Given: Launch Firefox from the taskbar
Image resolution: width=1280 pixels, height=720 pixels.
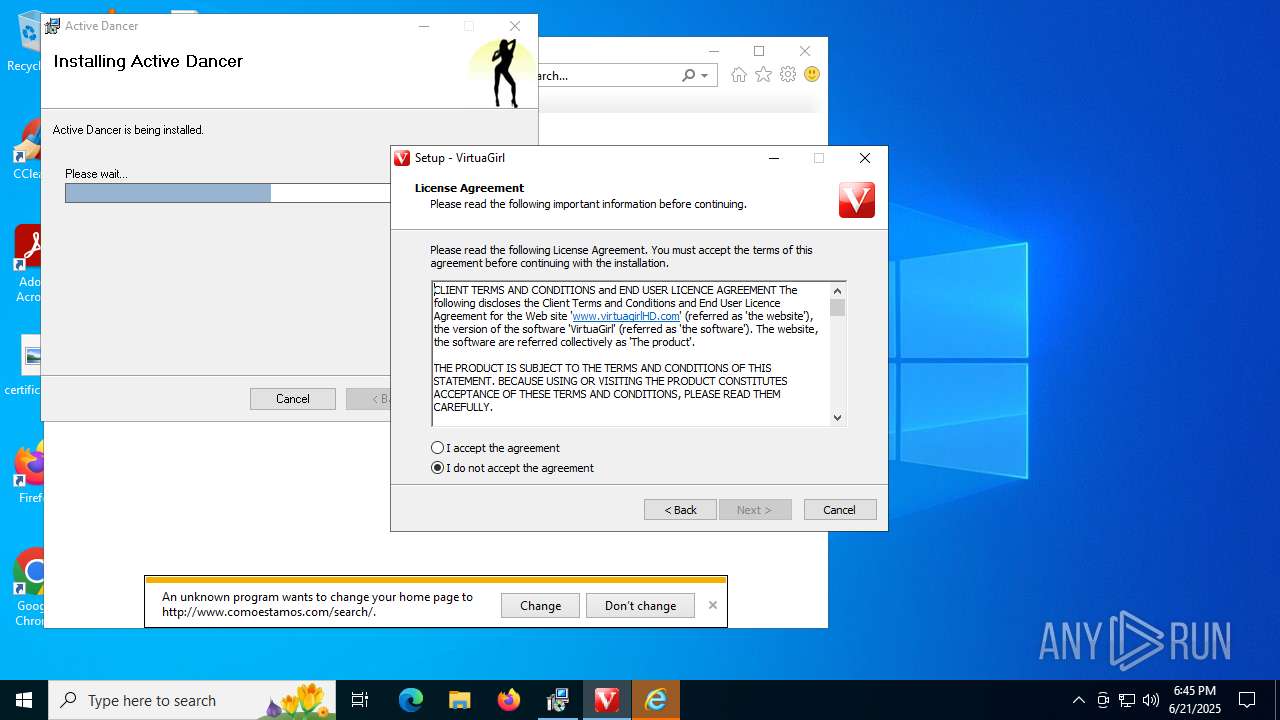Looking at the screenshot, I should click(509, 700).
